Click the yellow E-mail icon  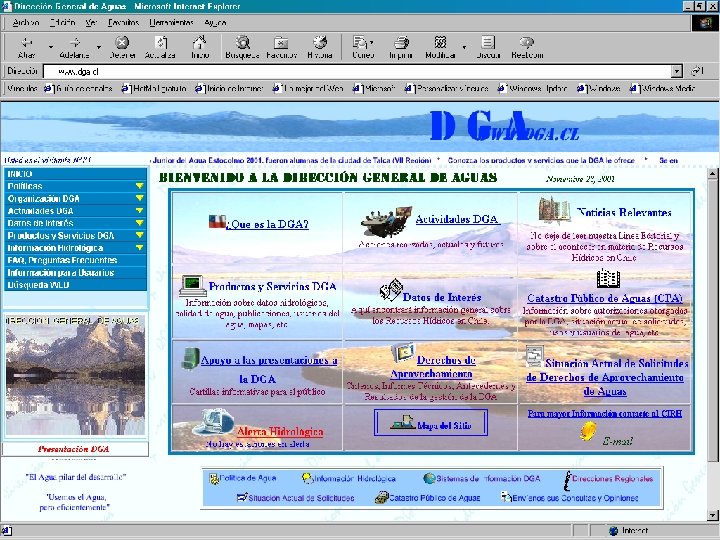click(588, 432)
